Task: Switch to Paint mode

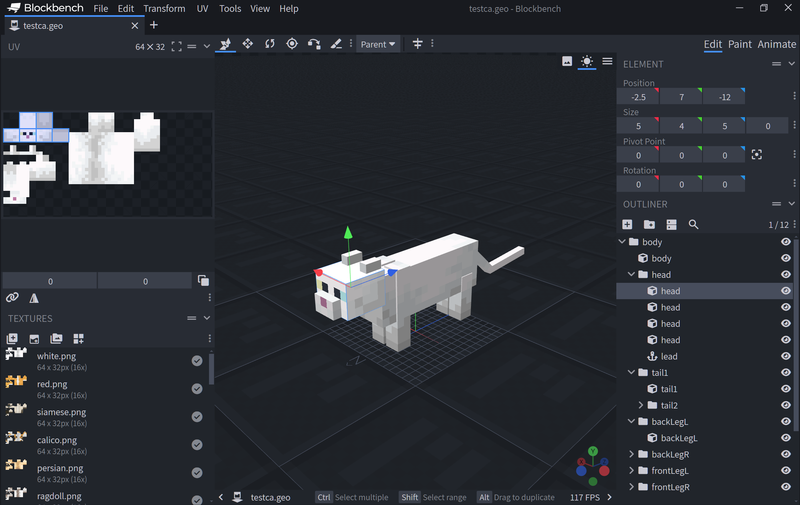Action: (740, 44)
